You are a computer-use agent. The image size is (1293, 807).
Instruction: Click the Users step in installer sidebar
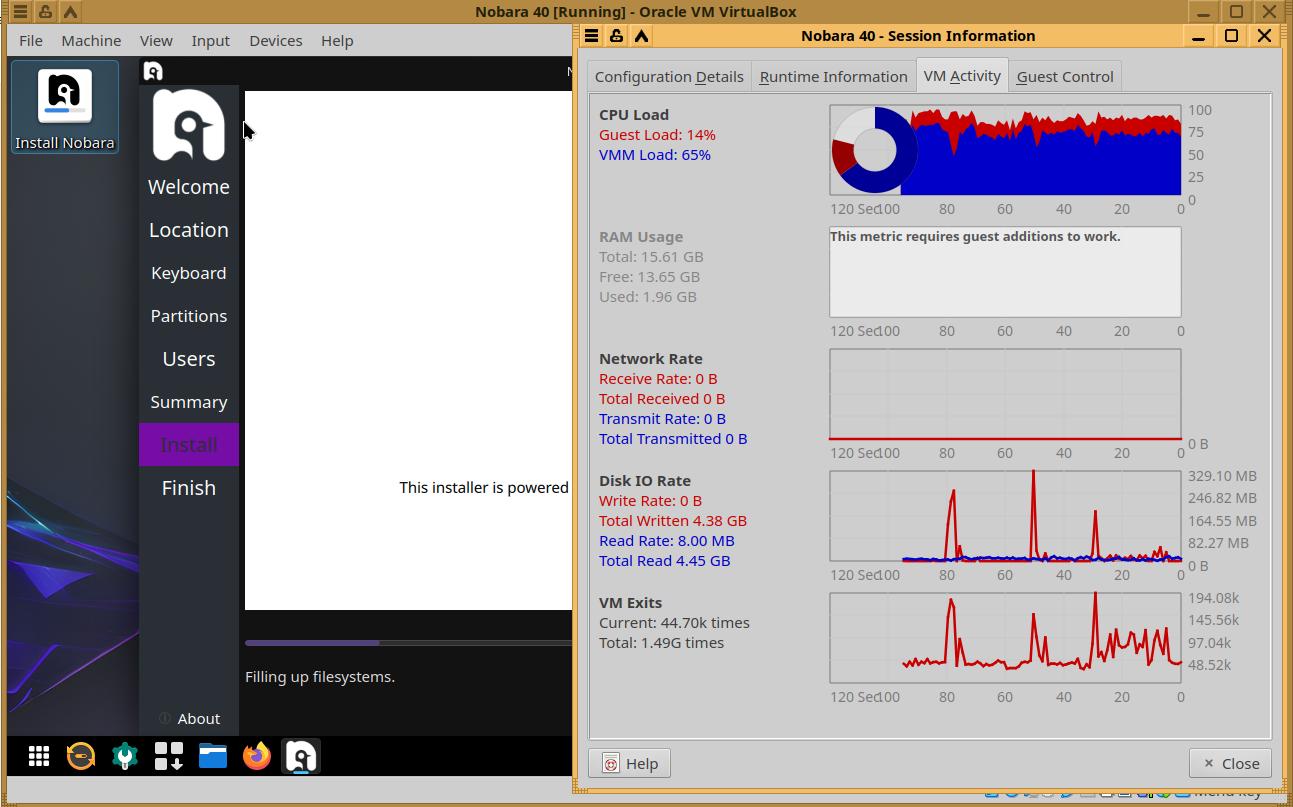(x=189, y=359)
